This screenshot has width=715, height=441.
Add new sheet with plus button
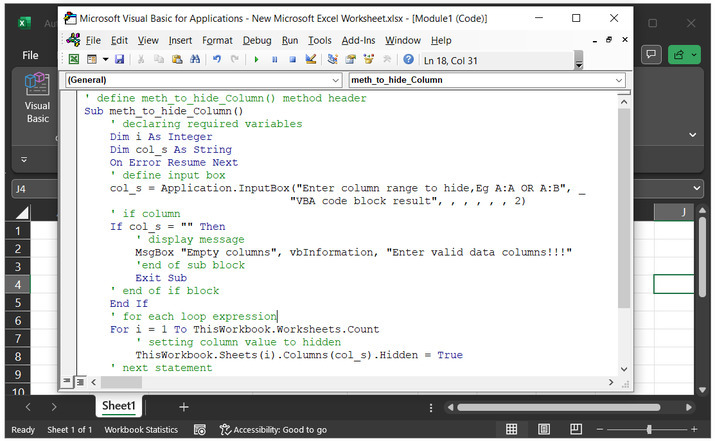(184, 407)
